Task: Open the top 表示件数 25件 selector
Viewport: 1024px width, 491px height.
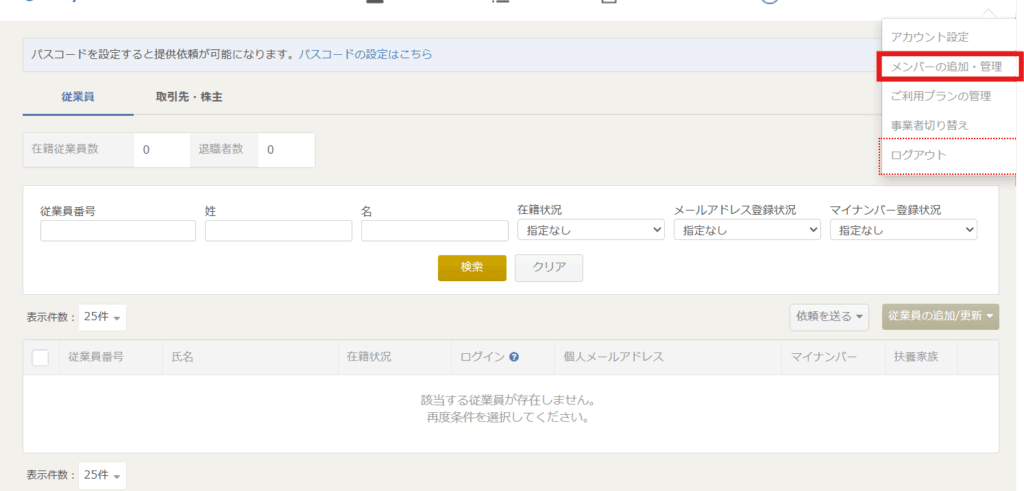Action: [102, 317]
